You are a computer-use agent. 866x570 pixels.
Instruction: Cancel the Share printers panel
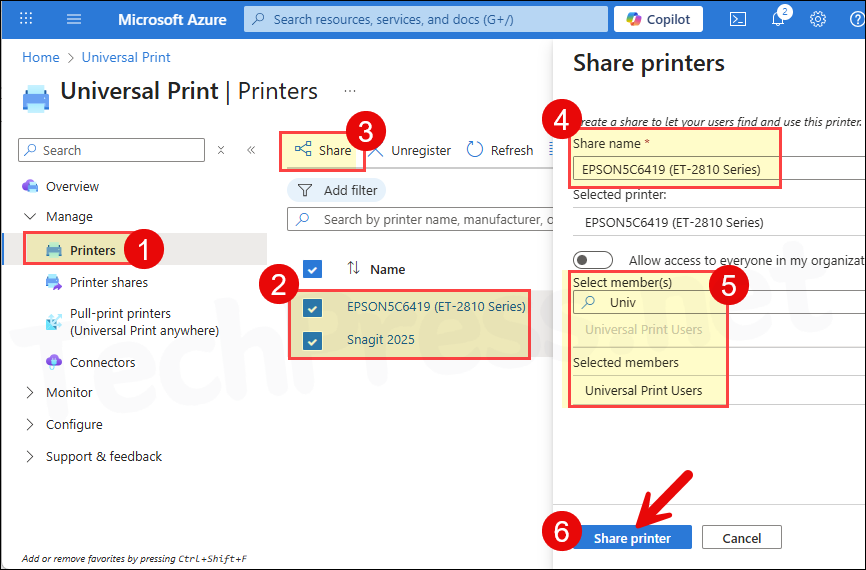(x=742, y=537)
